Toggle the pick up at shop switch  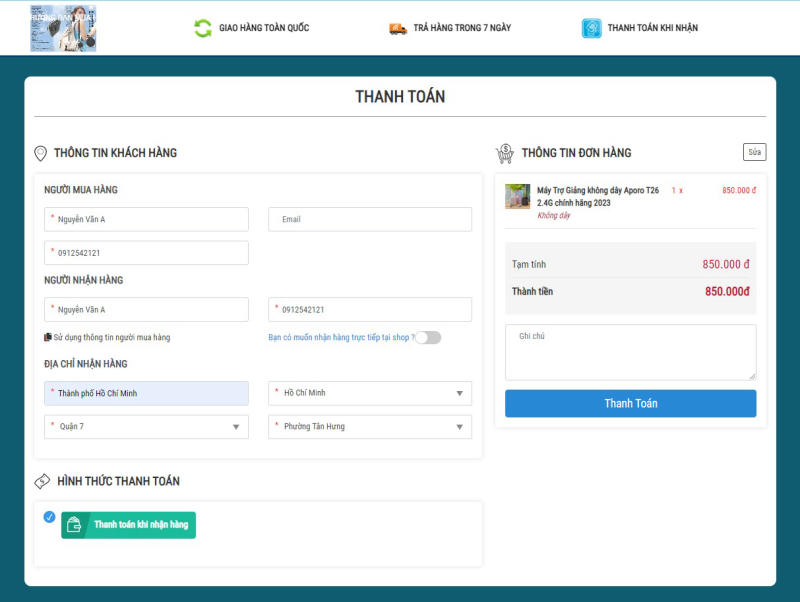coord(428,337)
